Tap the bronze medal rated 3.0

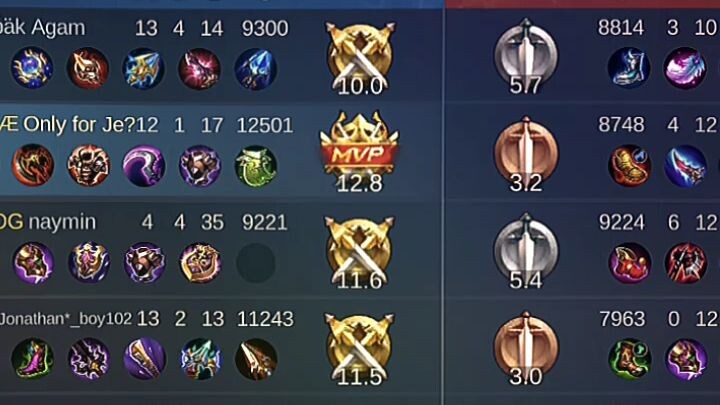coord(526,349)
